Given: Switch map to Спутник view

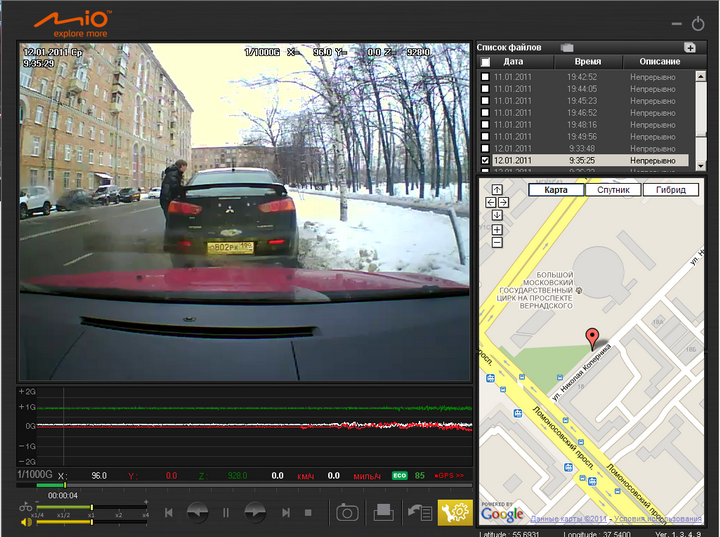Looking at the screenshot, I should pyautogui.click(x=612, y=190).
